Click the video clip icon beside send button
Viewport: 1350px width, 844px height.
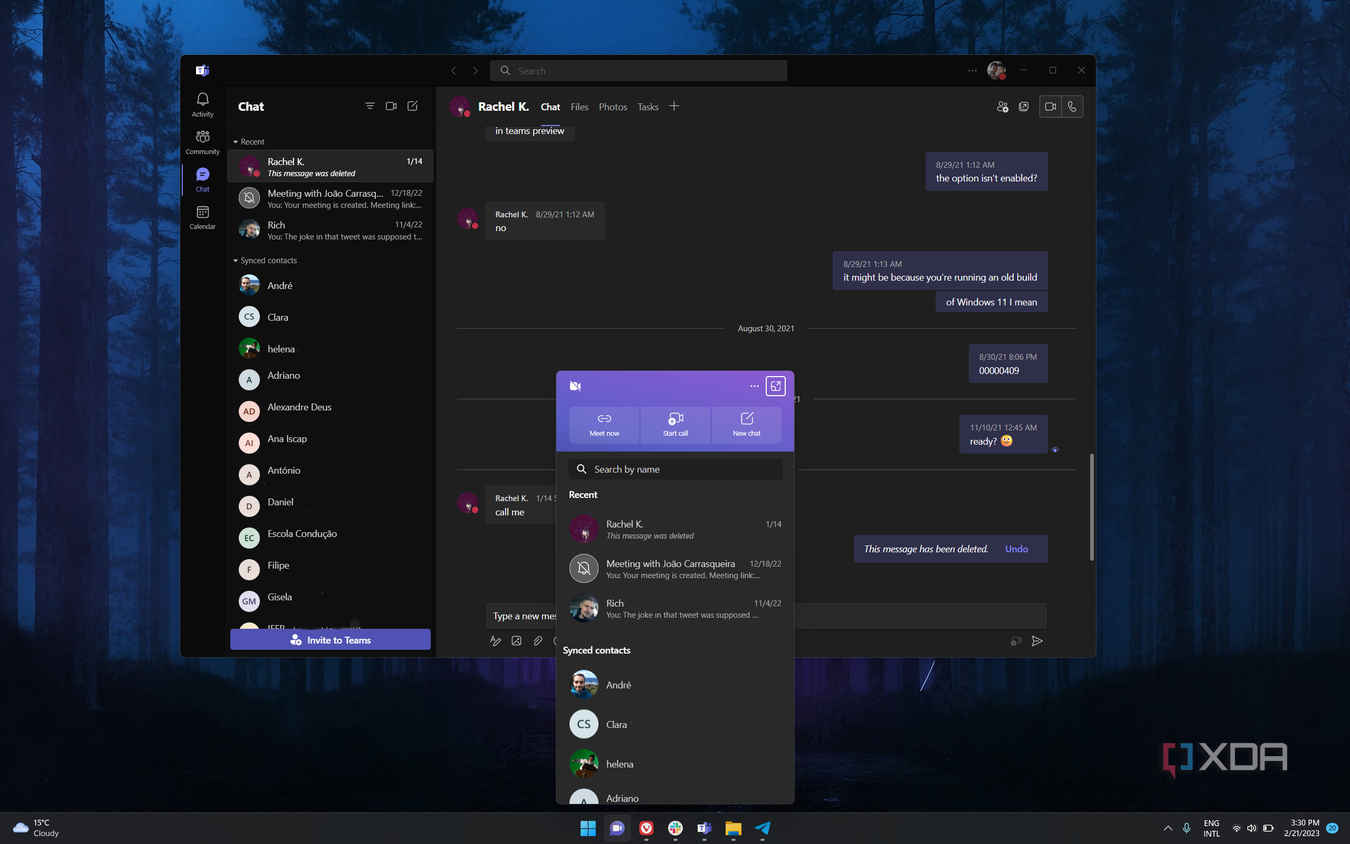1016,641
